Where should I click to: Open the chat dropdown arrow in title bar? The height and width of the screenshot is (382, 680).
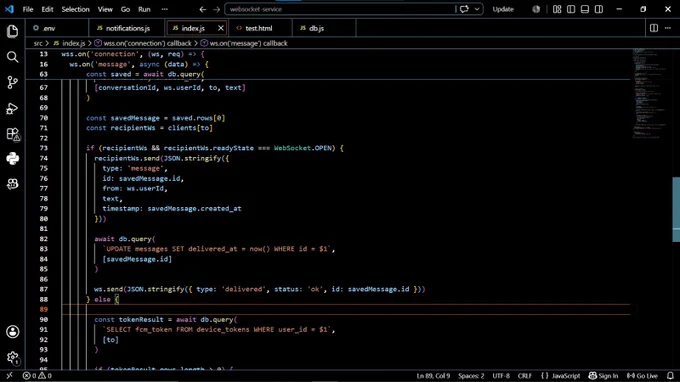click(477, 9)
